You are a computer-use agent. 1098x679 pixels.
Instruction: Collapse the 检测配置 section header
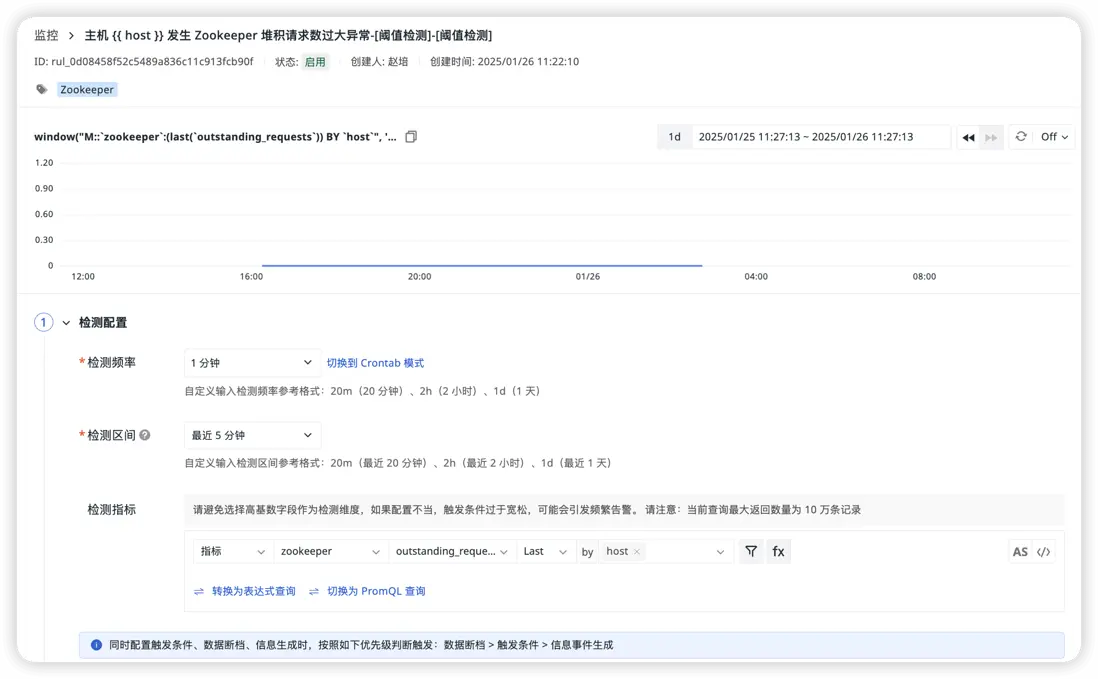point(67,322)
